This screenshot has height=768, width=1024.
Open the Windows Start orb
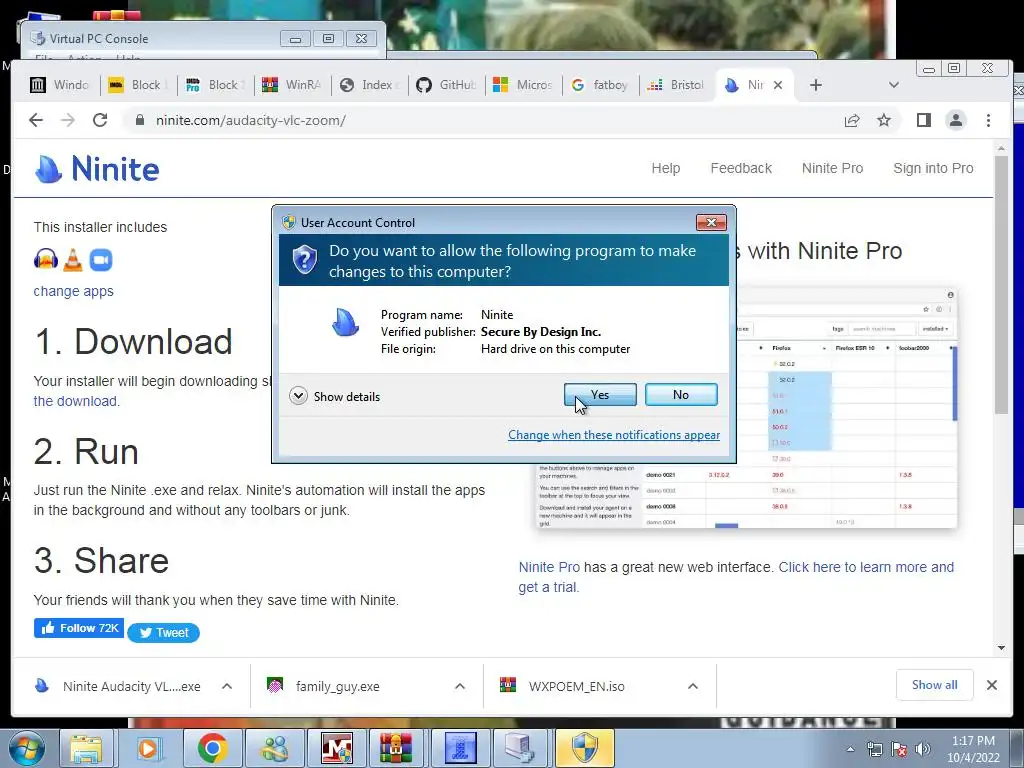coord(27,748)
